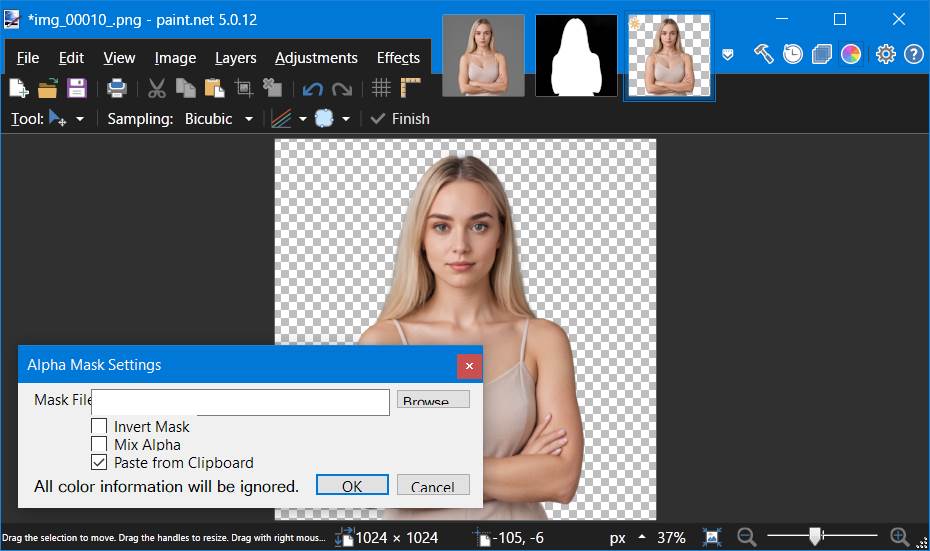Open the Layers window via stacked icon
This screenshot has height=551, width=930.
coord(821,54)
